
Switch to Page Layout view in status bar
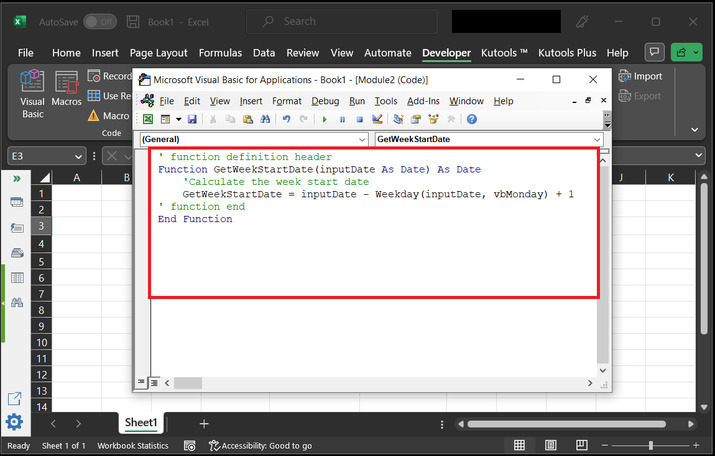tap(549, 446)
